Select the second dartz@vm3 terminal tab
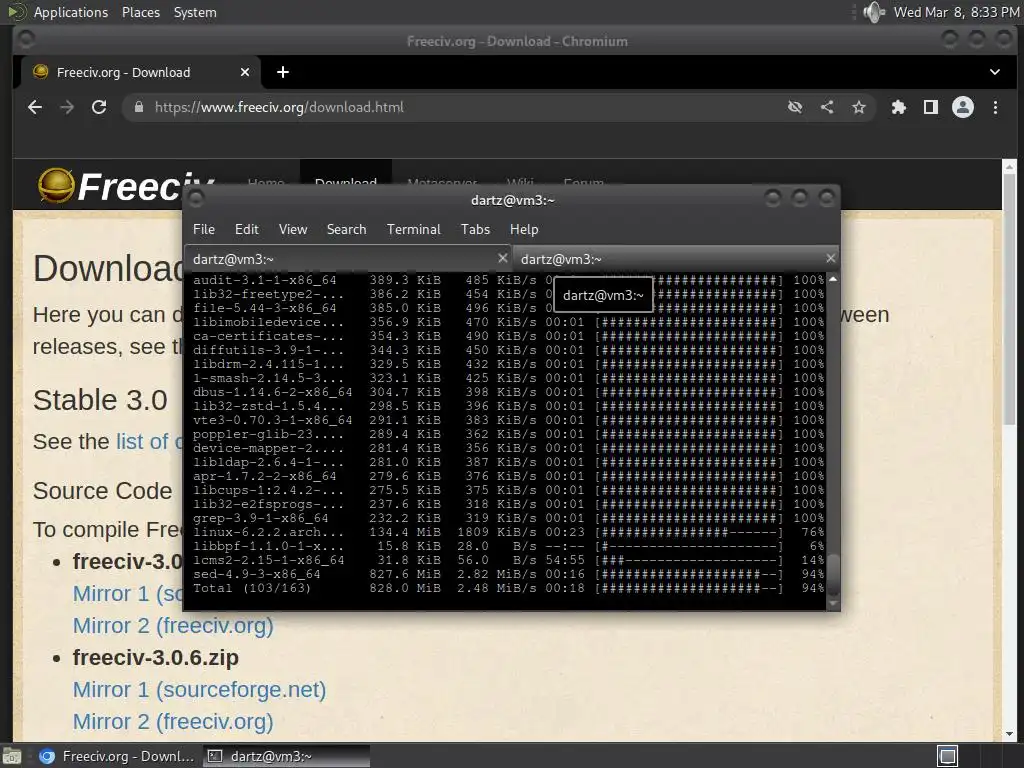Viewport: 1024px width, 768px height. (676, 259)
